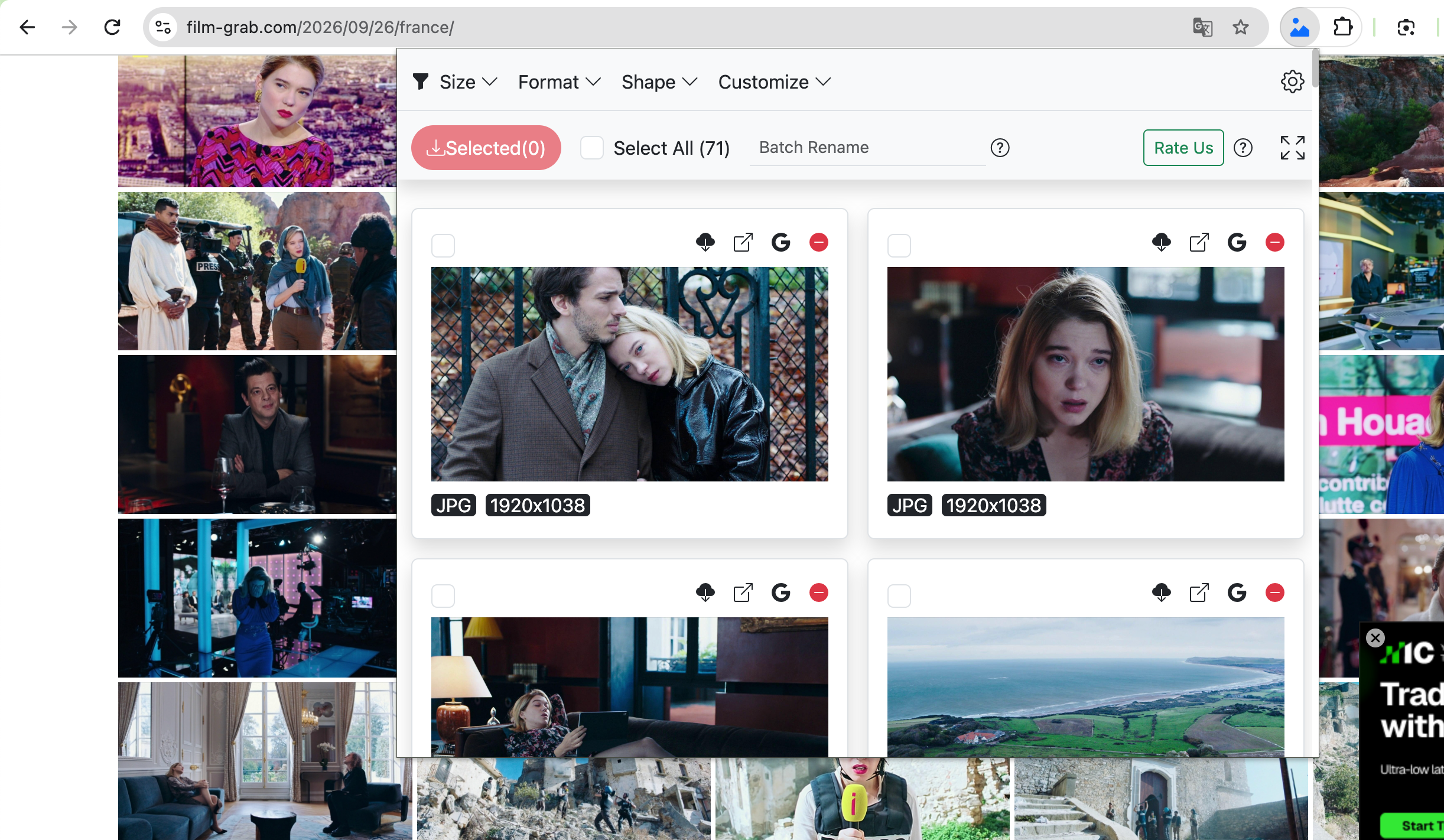Image resolution: width=1444 pixels, height=840 pixels.
Task: Bookmark this page with the star
Action: [x=1241, y=27]
